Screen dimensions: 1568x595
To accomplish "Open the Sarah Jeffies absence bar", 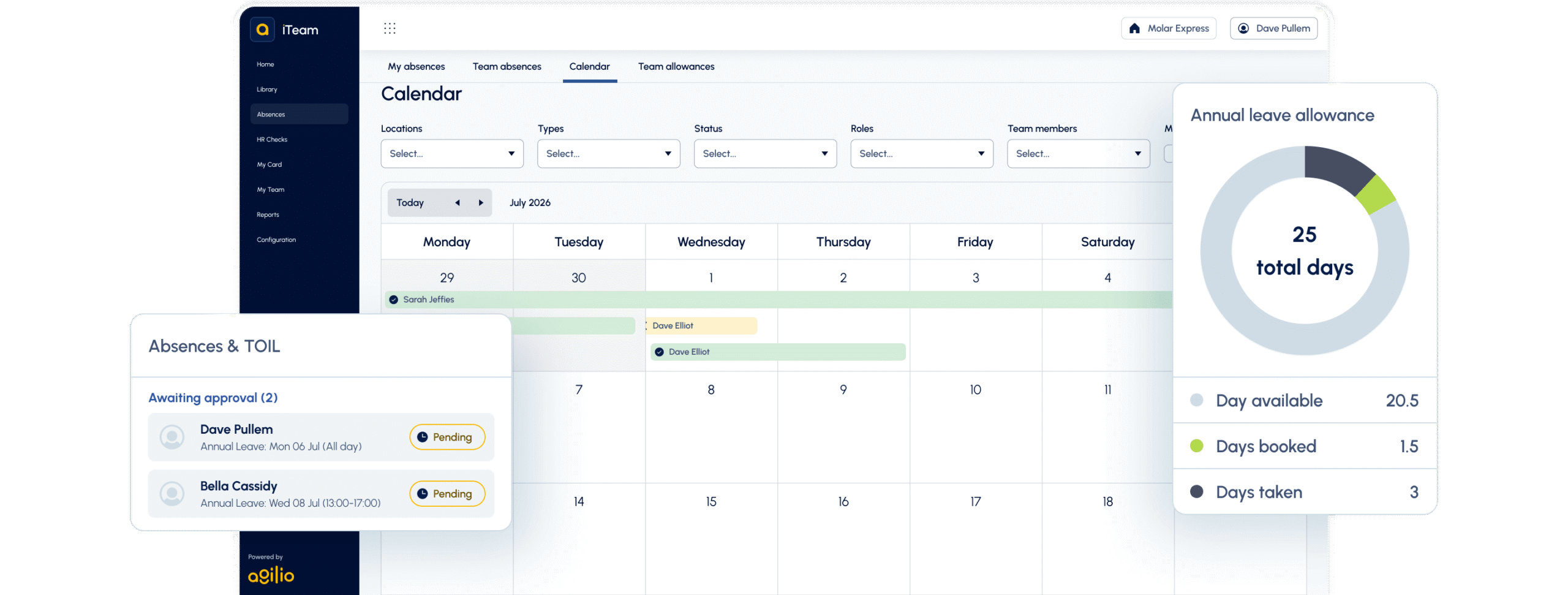I will pos(778,300).
